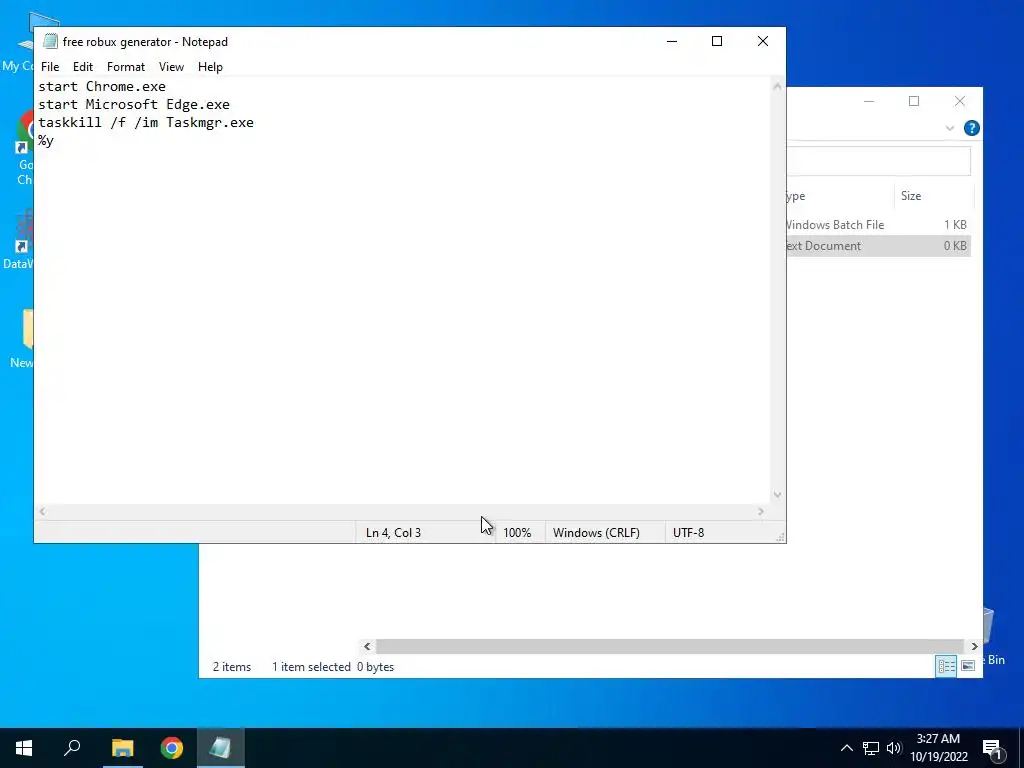The width and height of the screenshot is (1024, 768).
Task: Open the View menu in Notepad
Action: point(171,67)
